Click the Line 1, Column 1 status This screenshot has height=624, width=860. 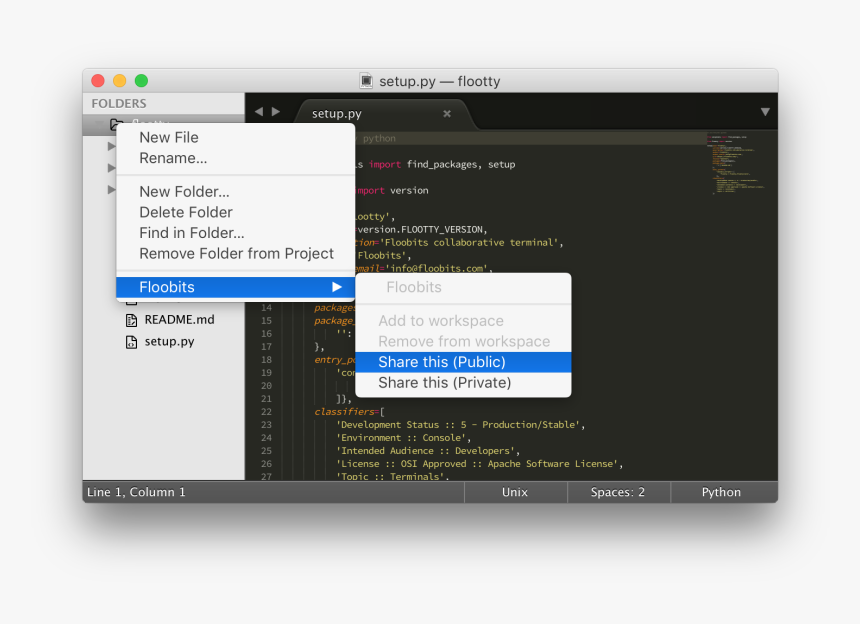pyautogui.click(x=136, y=492)
